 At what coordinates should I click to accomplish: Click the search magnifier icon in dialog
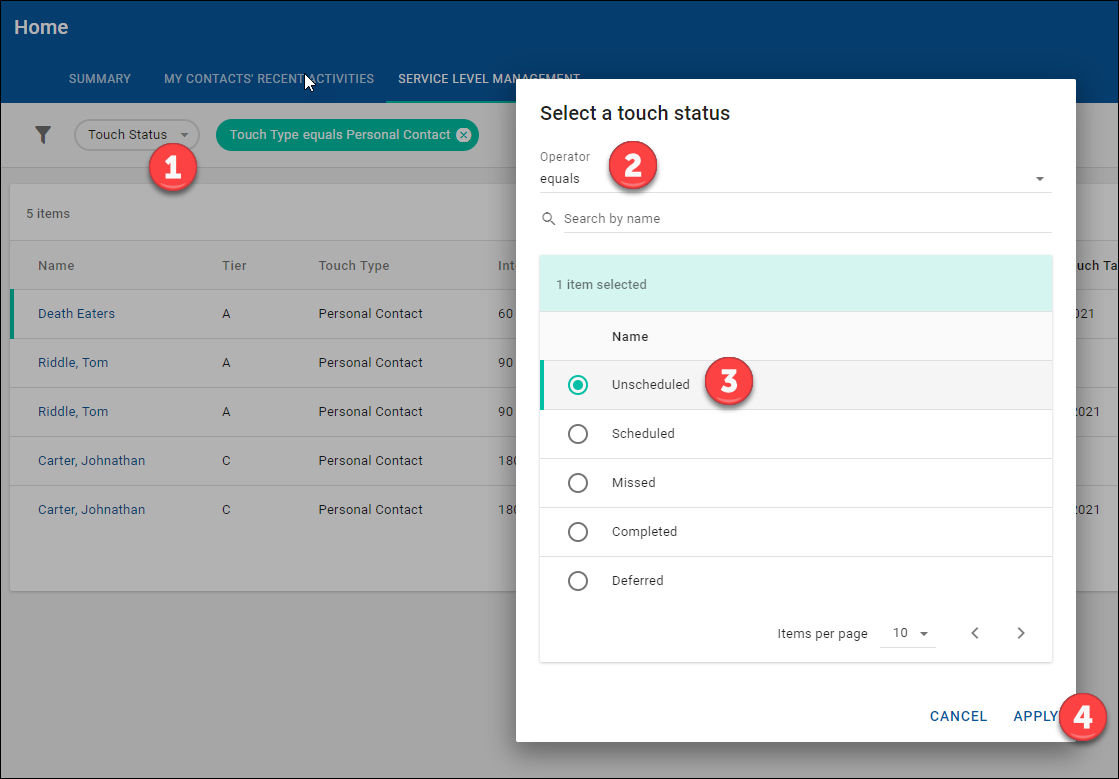(548, 219)
